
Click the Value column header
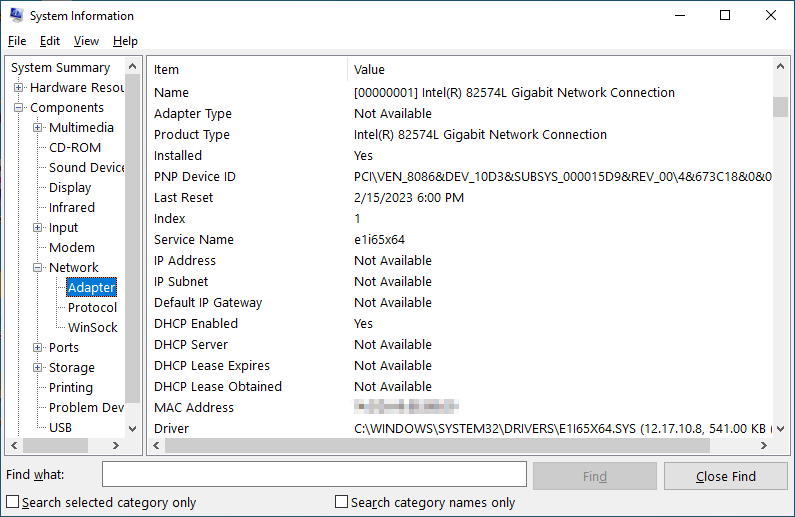coord(369,70)
